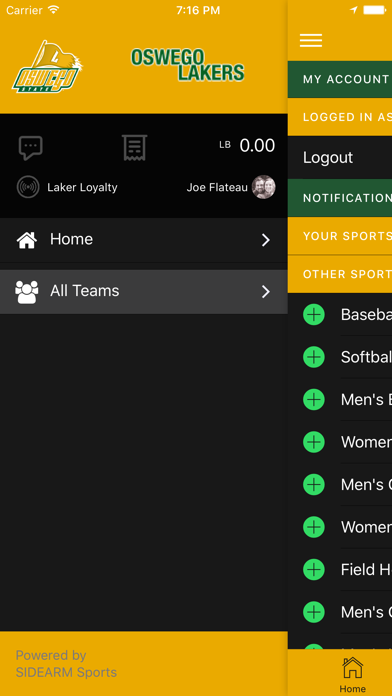Add Field Hockey with the green plus
Image resolution: width=392 pixels, height=696 pixels.
pyautogui.click(x=314, y=569)
